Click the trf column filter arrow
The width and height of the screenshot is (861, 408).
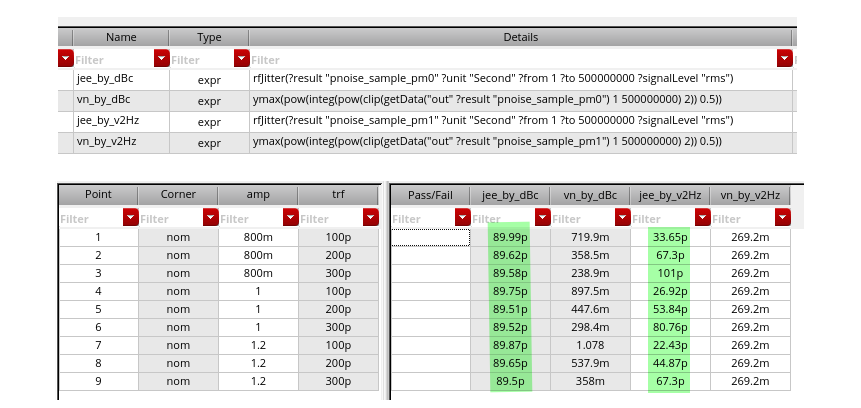(x=371, y=217)
